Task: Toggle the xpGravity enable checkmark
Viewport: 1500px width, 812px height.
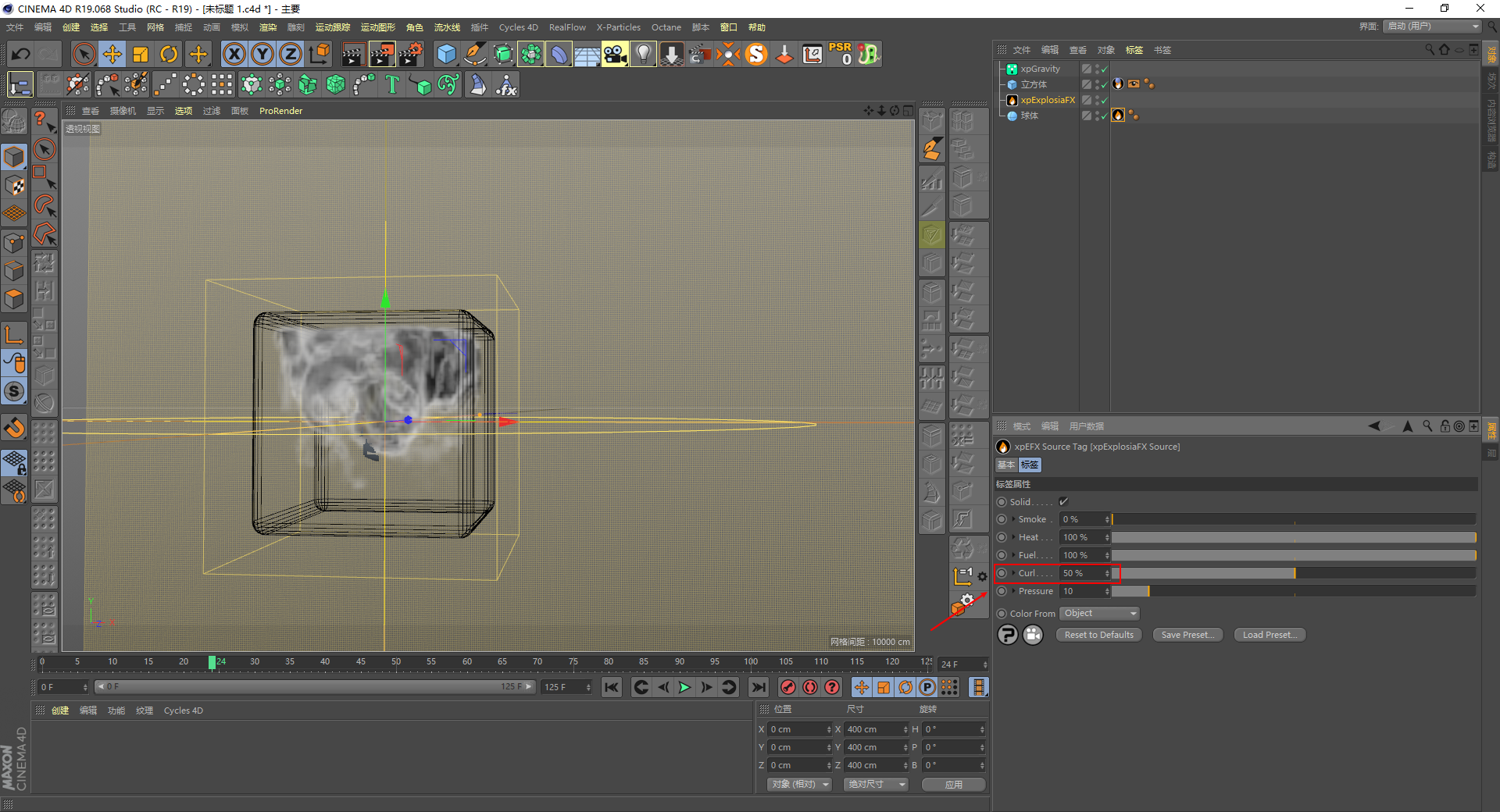Action: click(1105, 69)
